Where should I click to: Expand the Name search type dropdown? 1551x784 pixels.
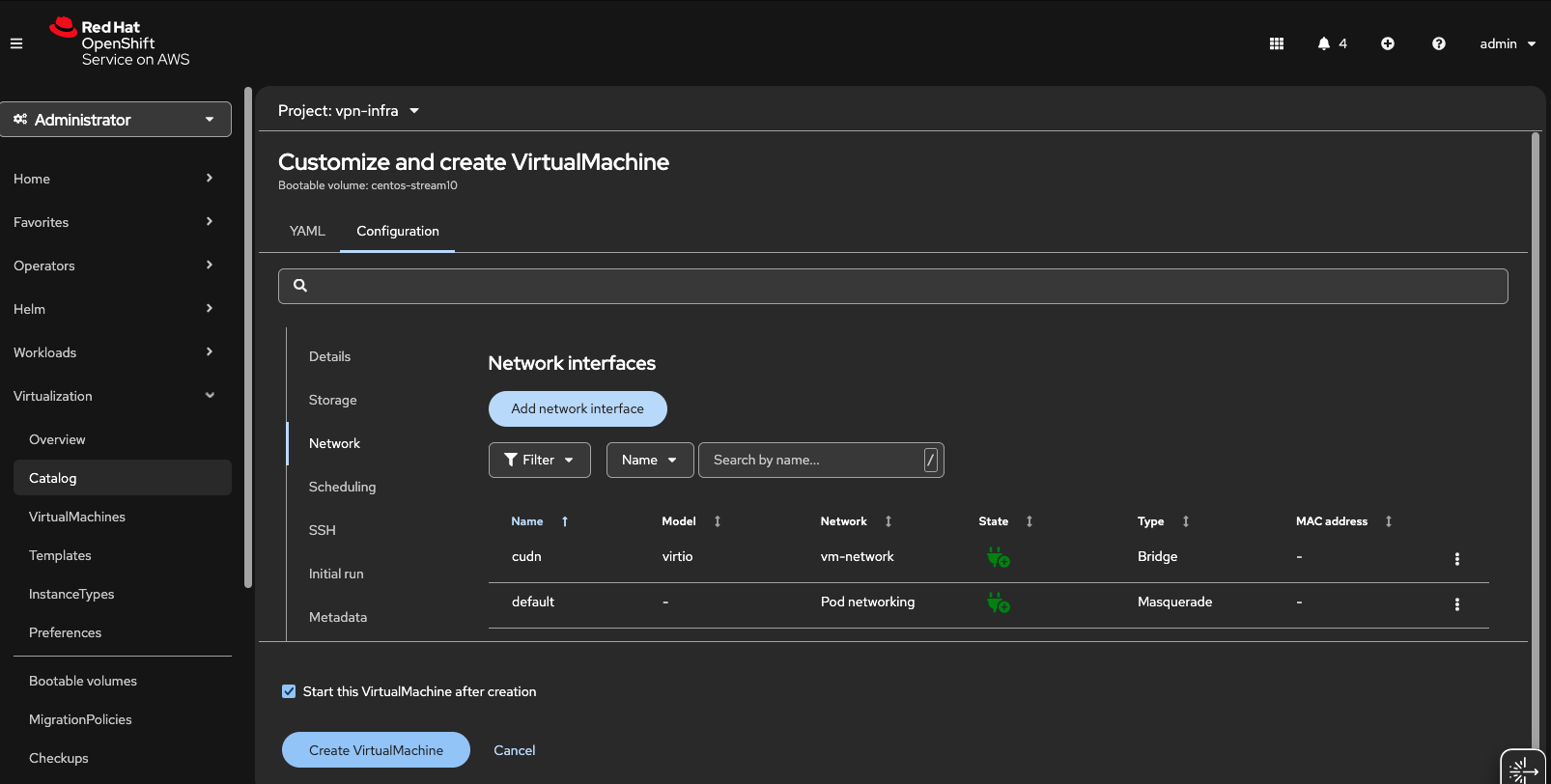pos(649,461)
